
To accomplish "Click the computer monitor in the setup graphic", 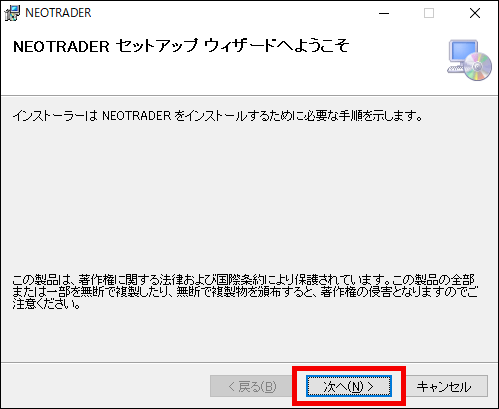I will (462, 53).
